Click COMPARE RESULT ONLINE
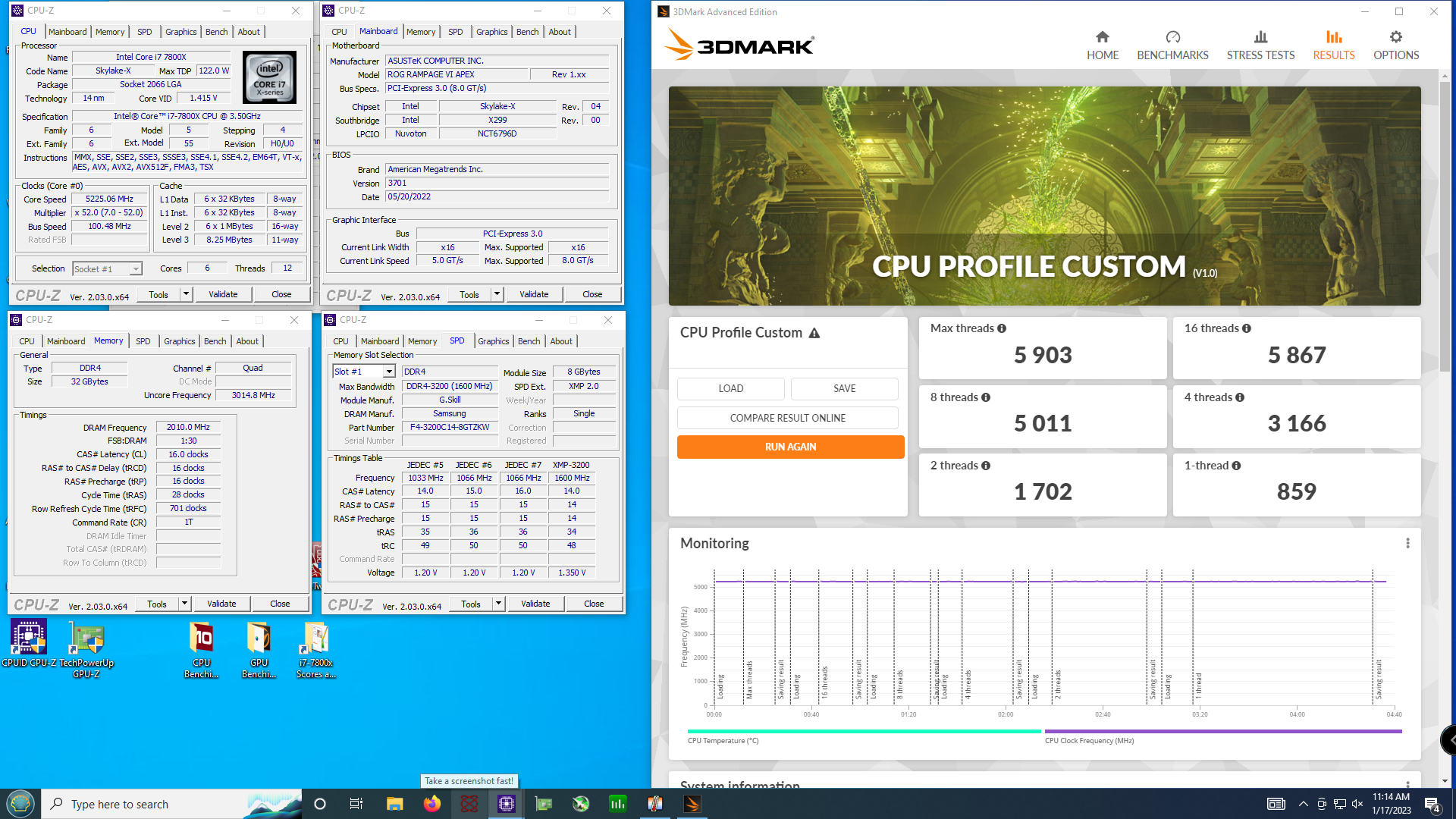The image size is (1456, 819). pyautogui.click(x=787, y=418)
